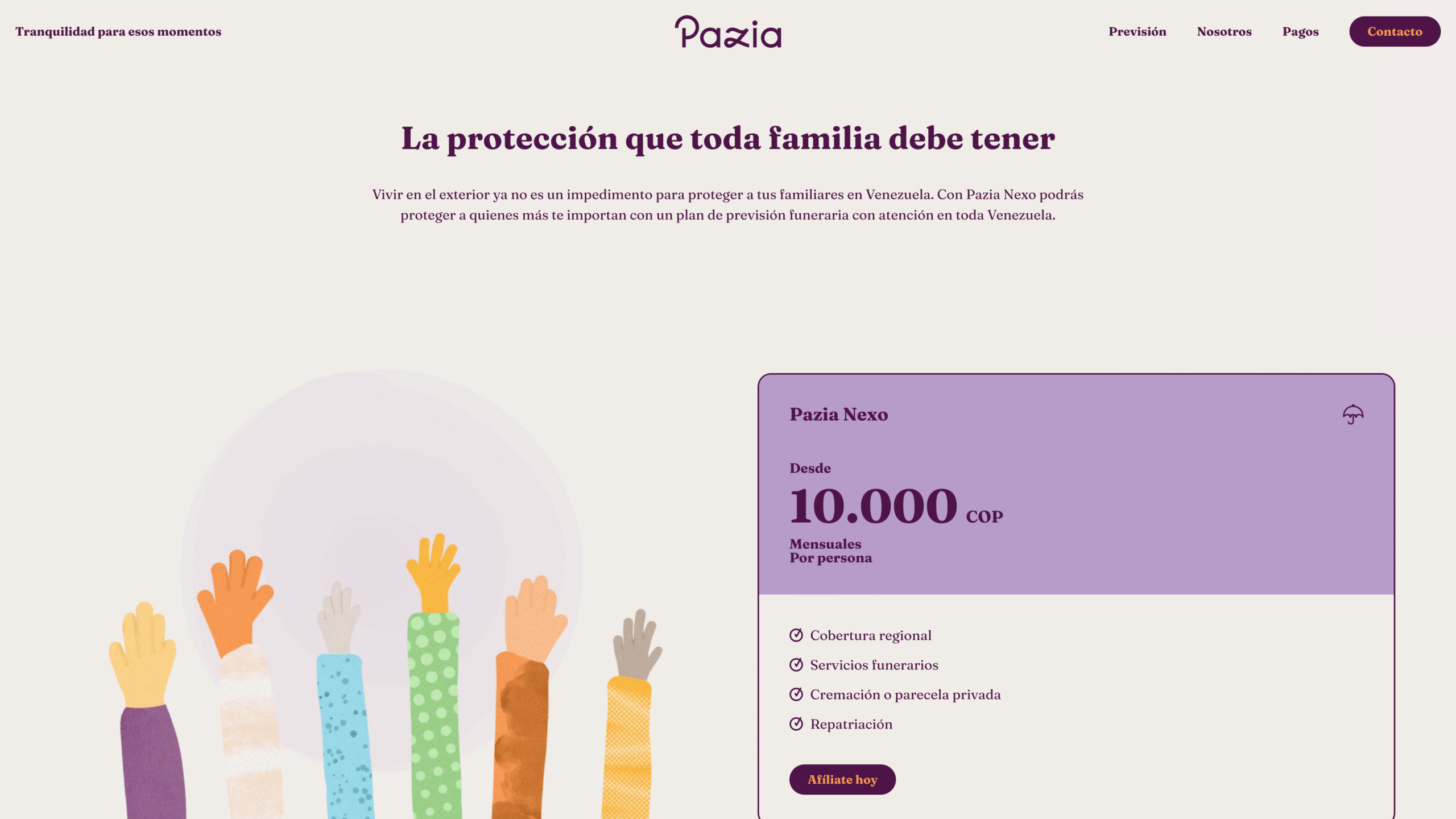Open the Previsión menu item
This screenshot has height=819, width=1456.
pos(1137,31)
